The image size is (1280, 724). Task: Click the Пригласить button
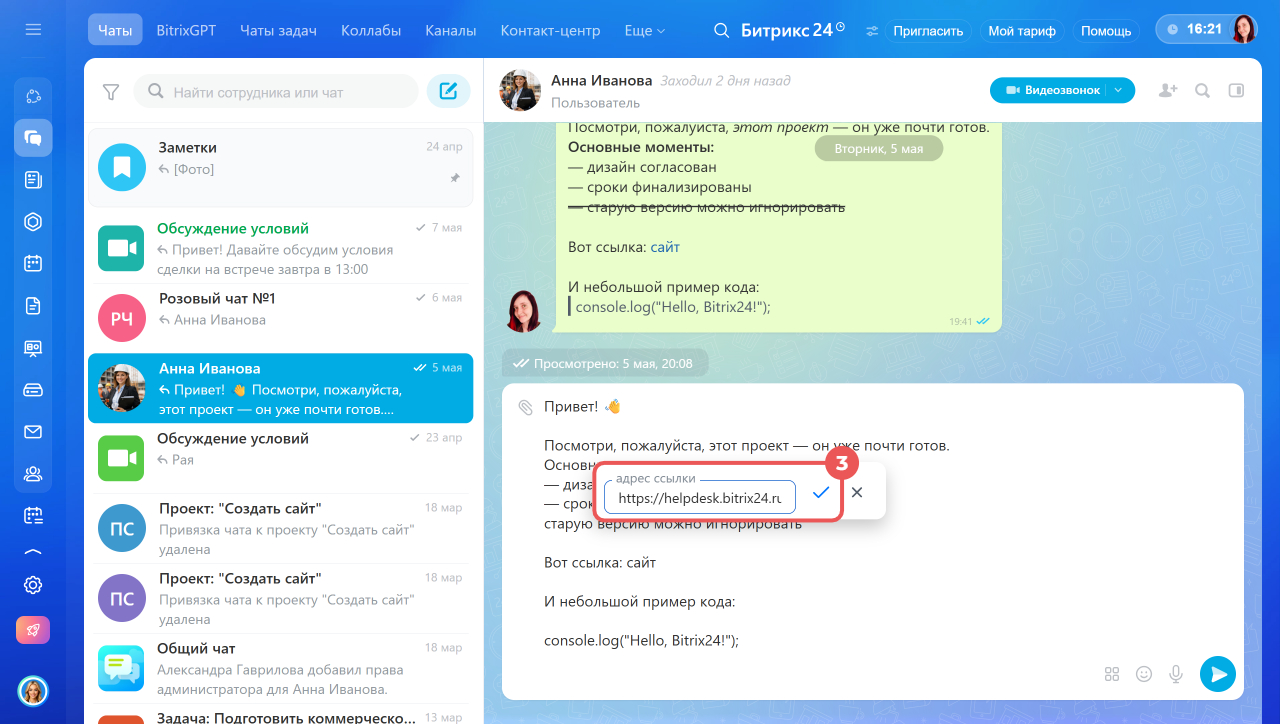[x=928, y=31]
